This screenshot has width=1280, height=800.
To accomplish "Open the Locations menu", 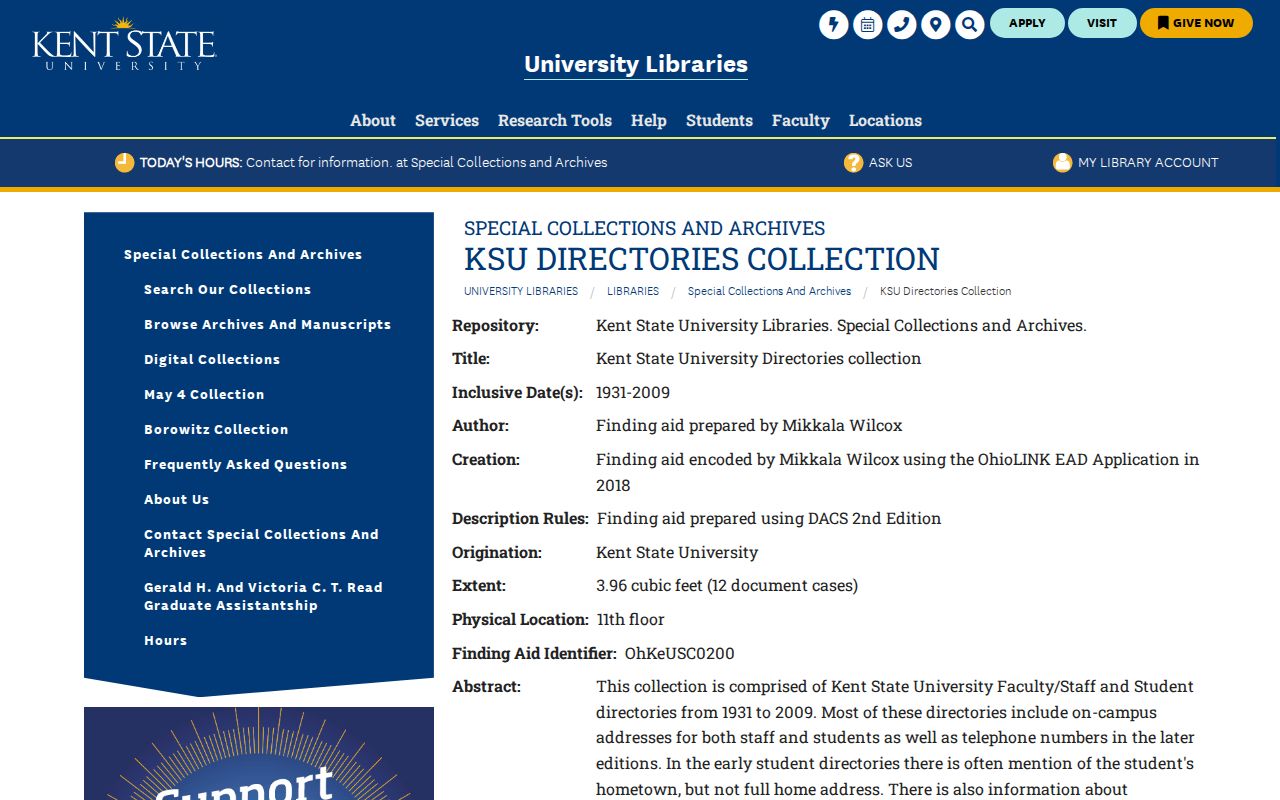I will coord(885,120).
